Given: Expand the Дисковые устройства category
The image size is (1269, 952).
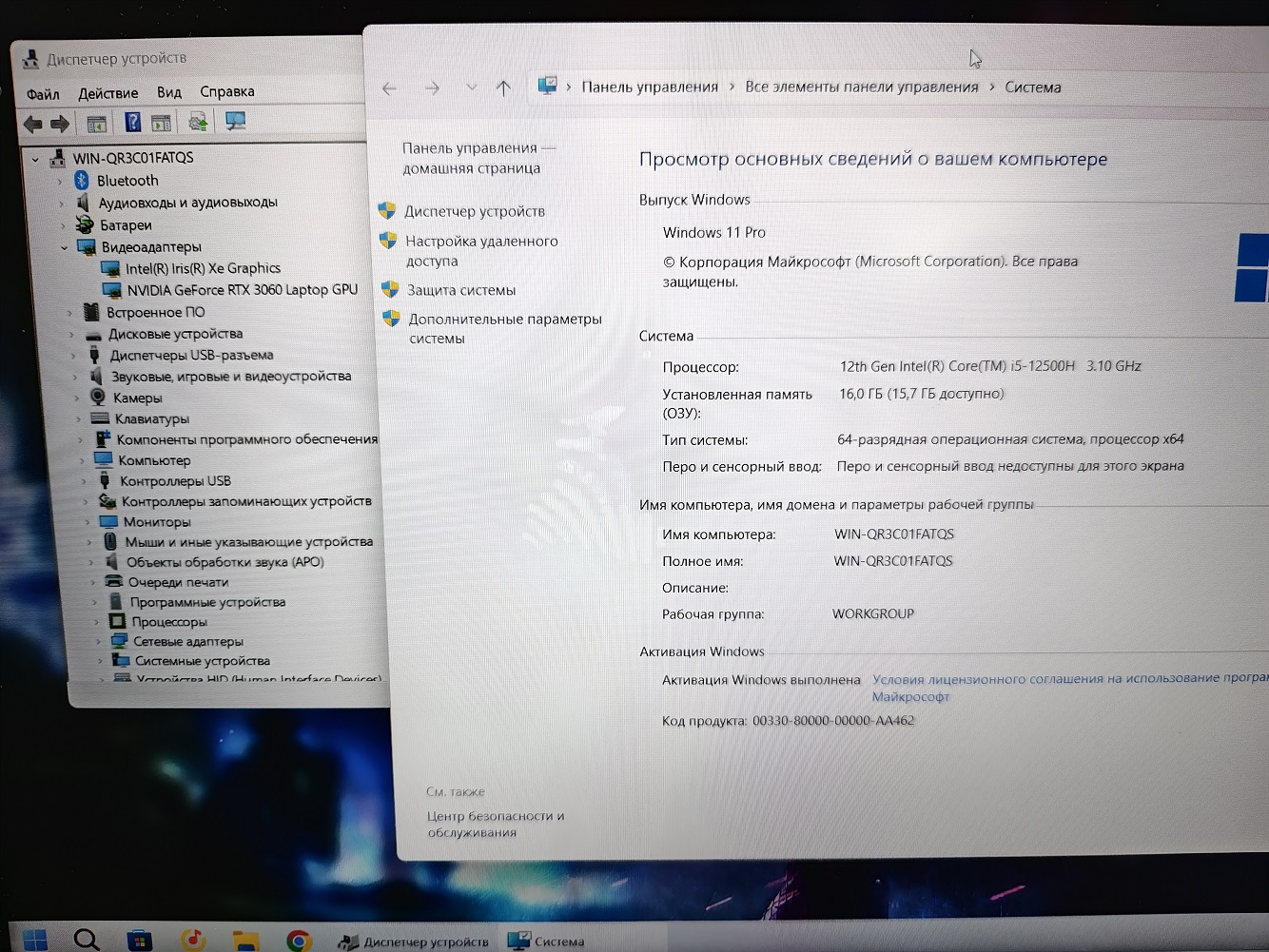Looking at the screenshot, I should pos(71,334).
